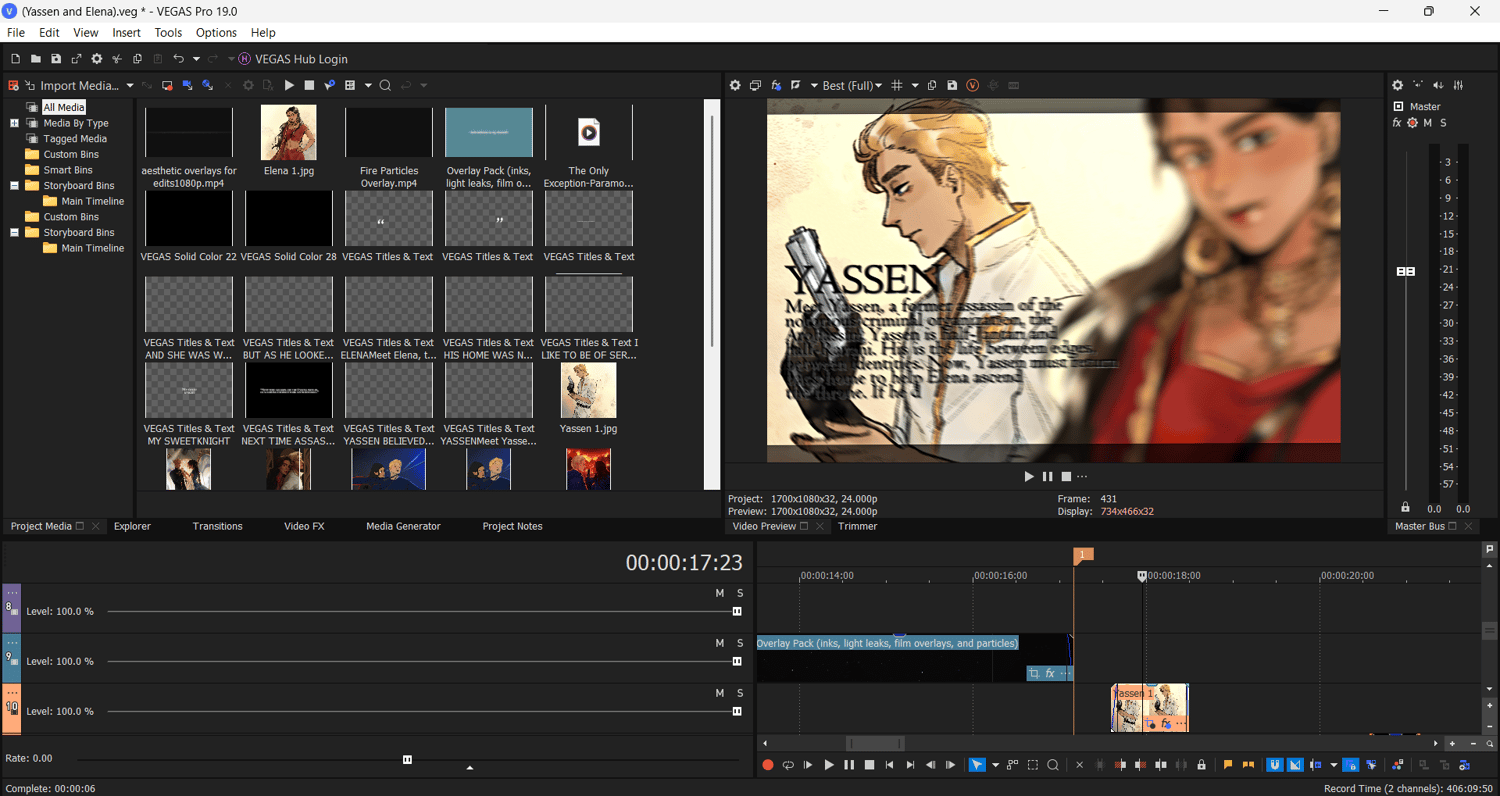Image resolution: width=1500 pixels, height=796 pixels.
Task: Mute the Master bus
Action: click(1428, 123)
